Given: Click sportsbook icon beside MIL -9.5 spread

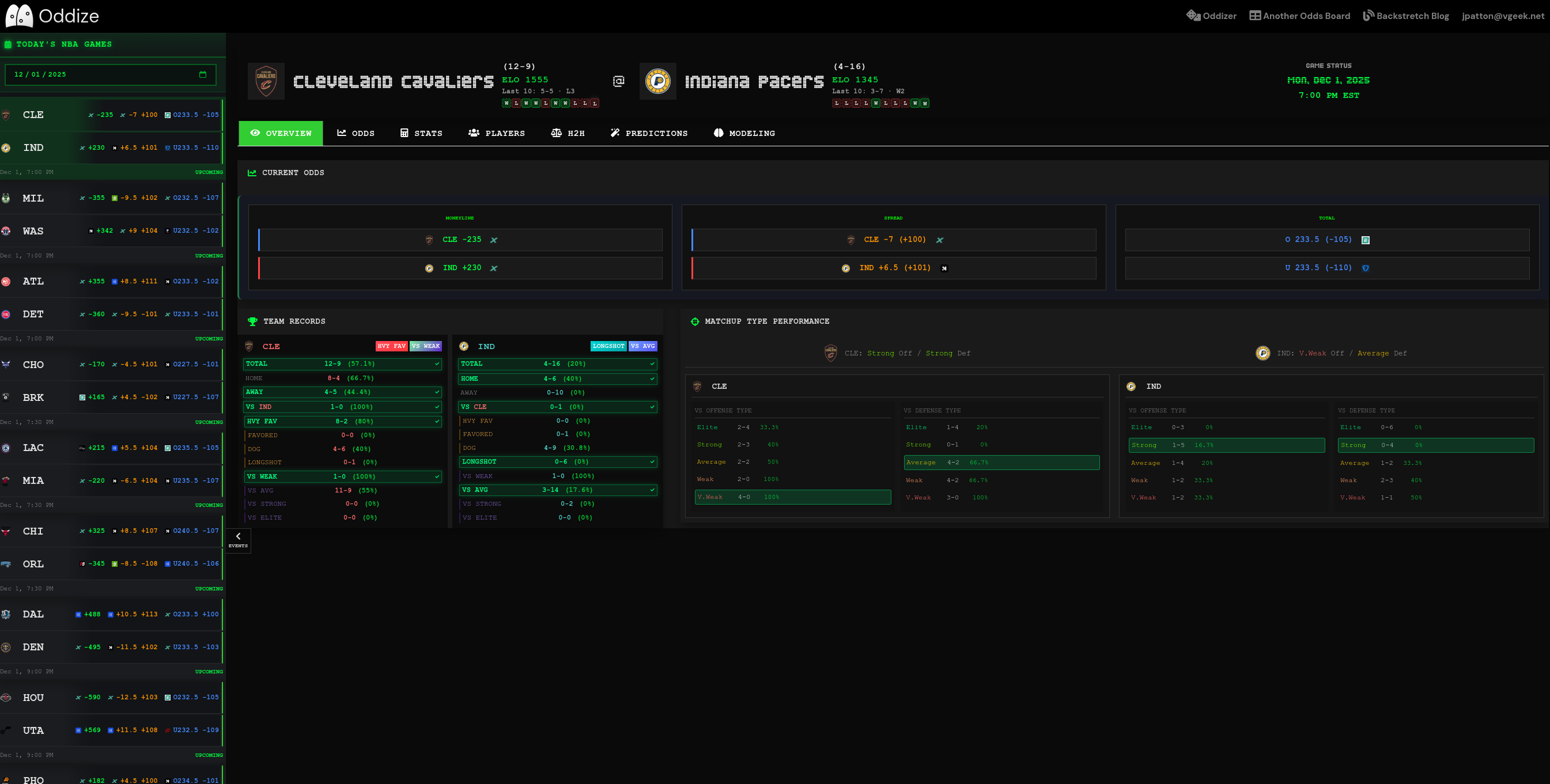Looking at the screenshot, I should (114, 198).
